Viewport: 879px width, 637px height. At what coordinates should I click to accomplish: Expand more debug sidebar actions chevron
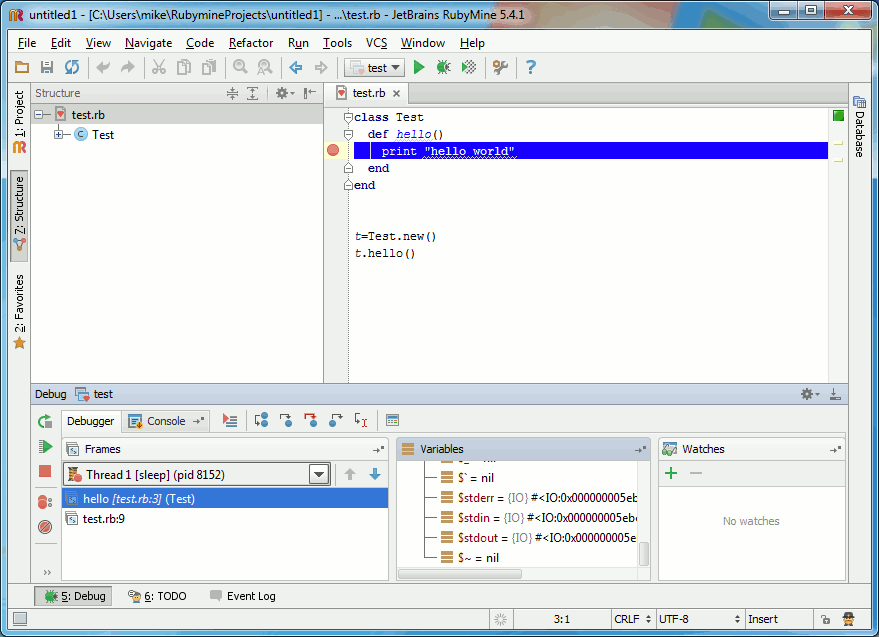[47, 573]
